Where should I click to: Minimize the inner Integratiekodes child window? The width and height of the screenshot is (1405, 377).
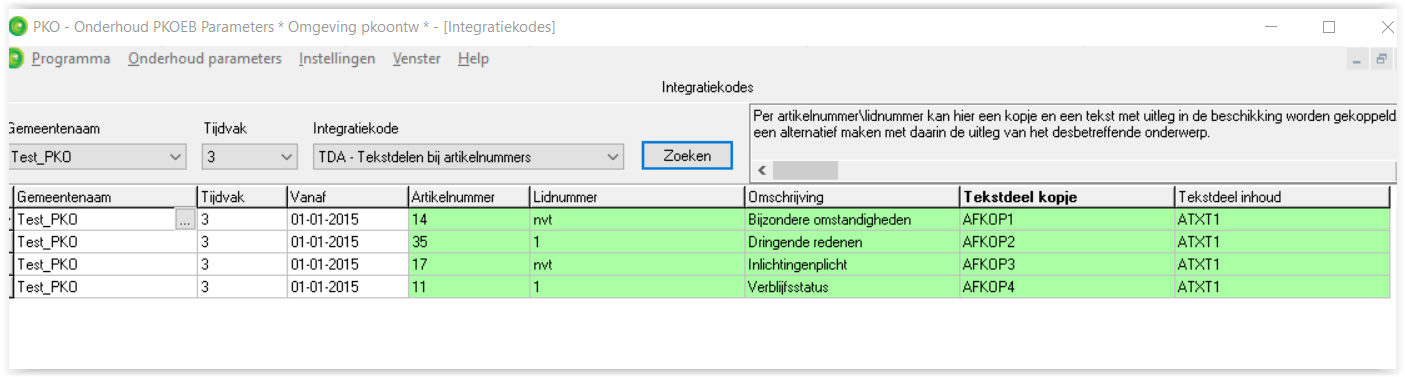pyautogui.click(x=1358, y=59)
